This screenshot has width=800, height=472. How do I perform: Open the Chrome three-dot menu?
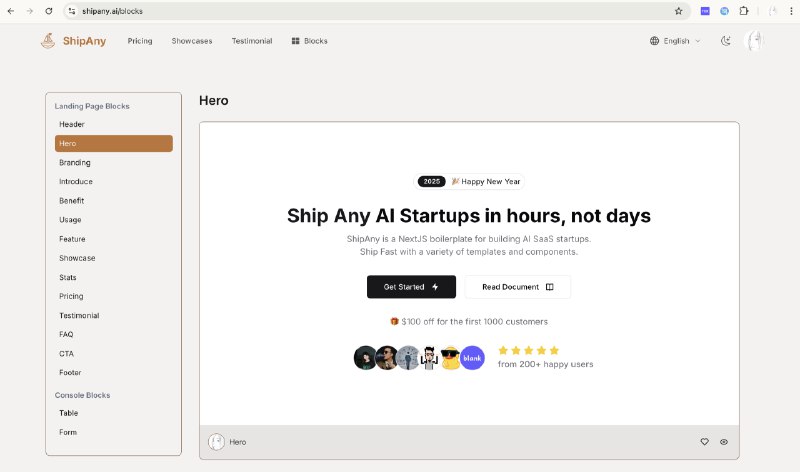click(x=791, y=11)
